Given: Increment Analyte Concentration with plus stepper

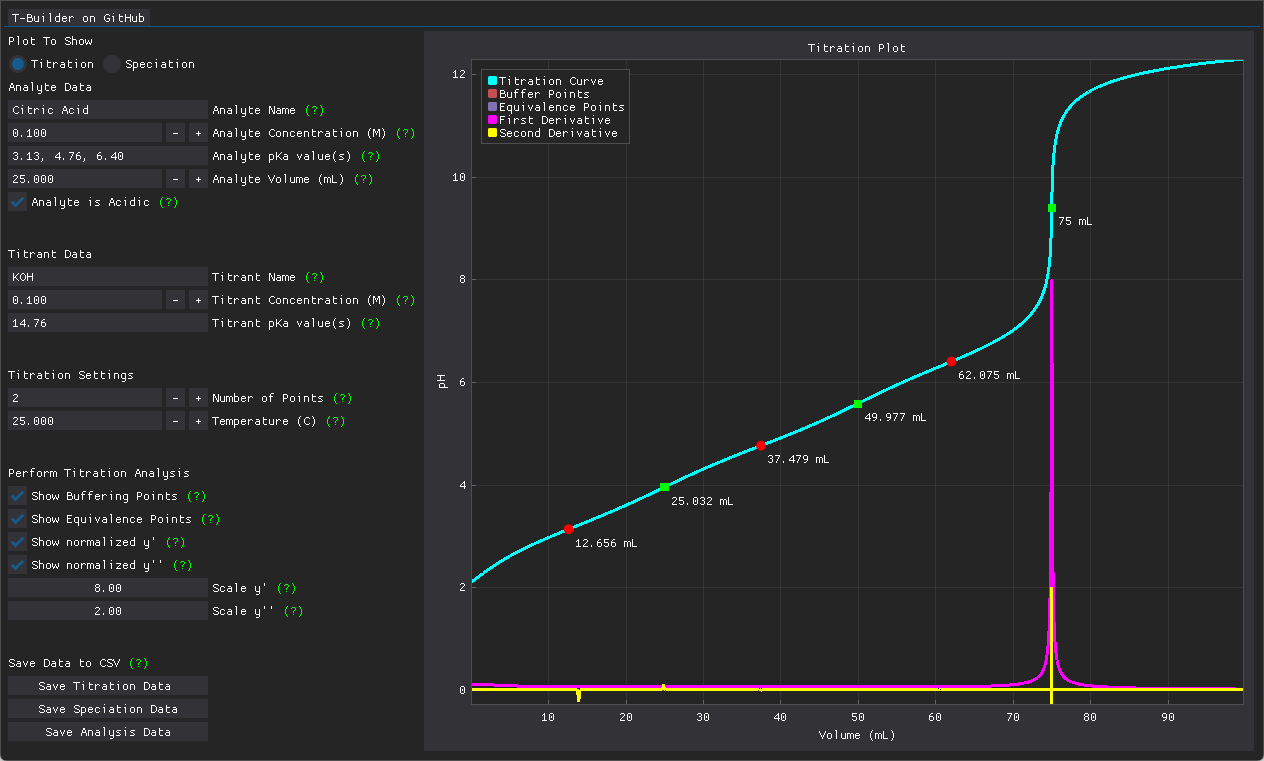Looking at the screenshot, I should [197, 132].
